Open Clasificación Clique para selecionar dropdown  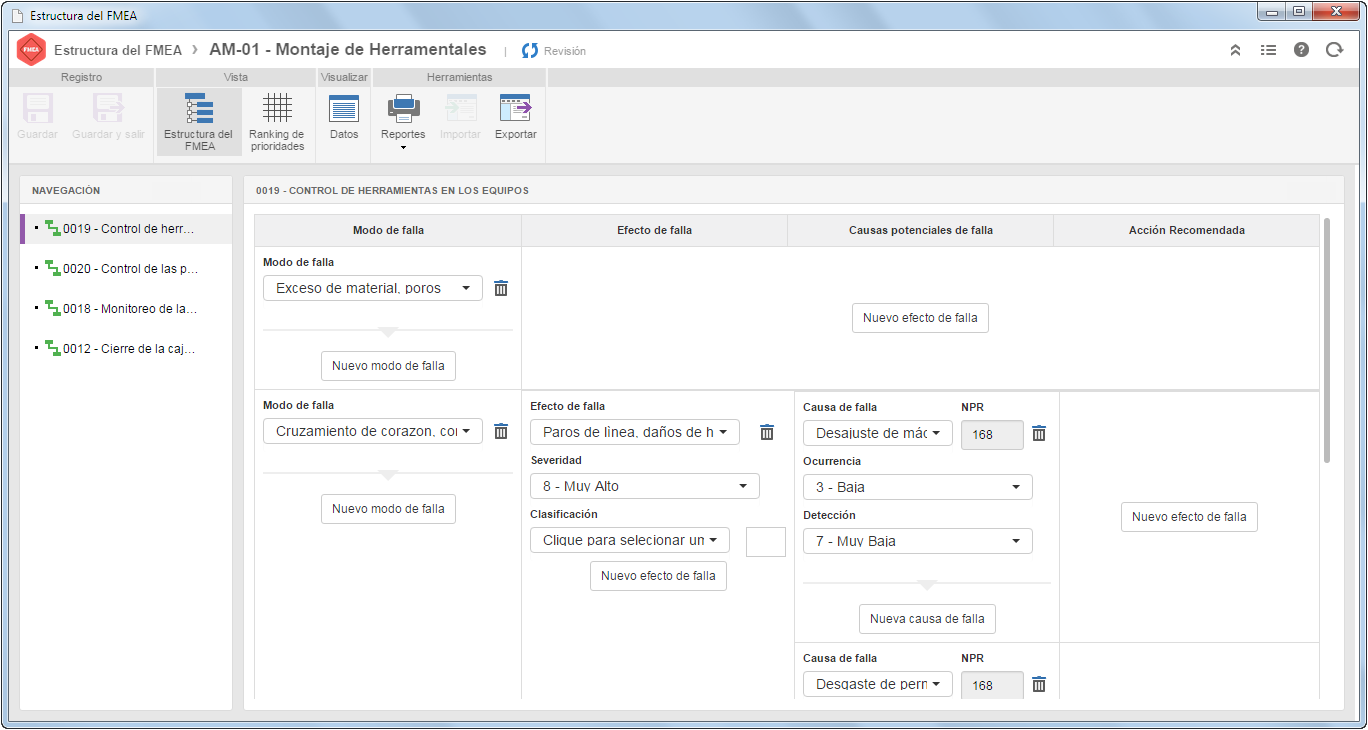coord(630,540)
